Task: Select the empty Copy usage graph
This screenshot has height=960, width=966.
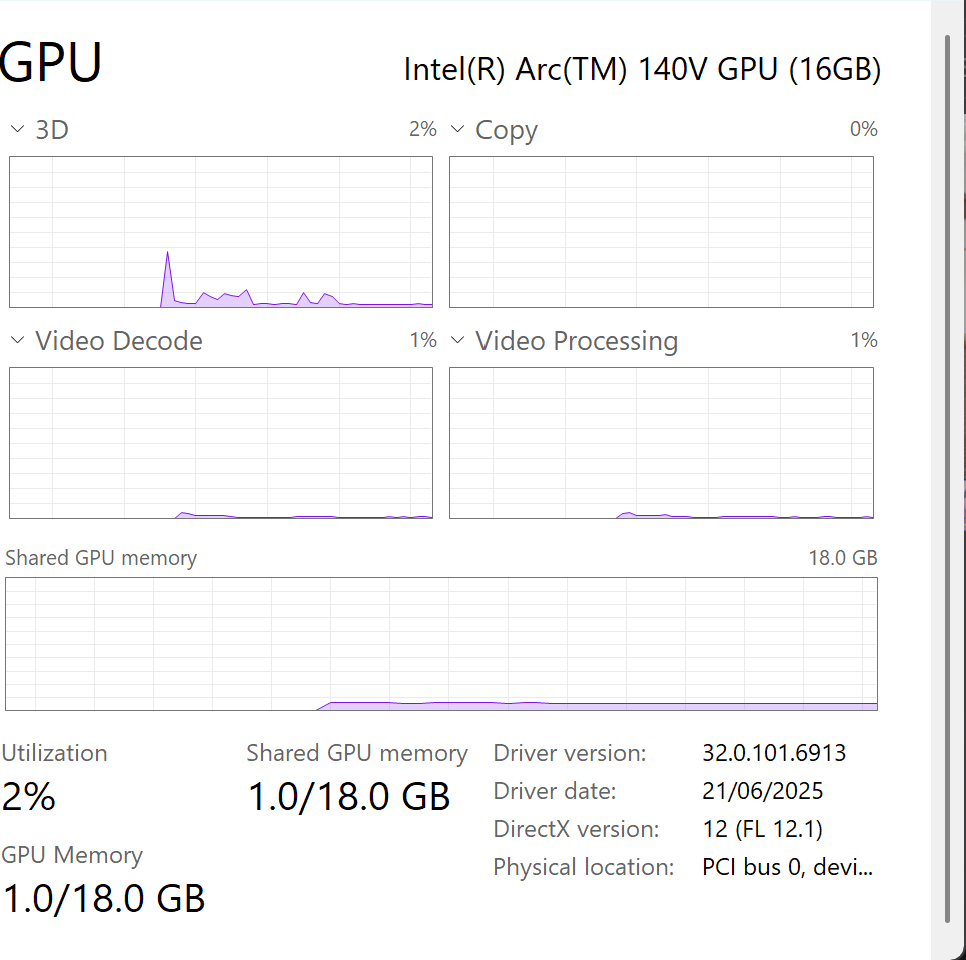Action: pyautogui.click(x=661, y=232)
